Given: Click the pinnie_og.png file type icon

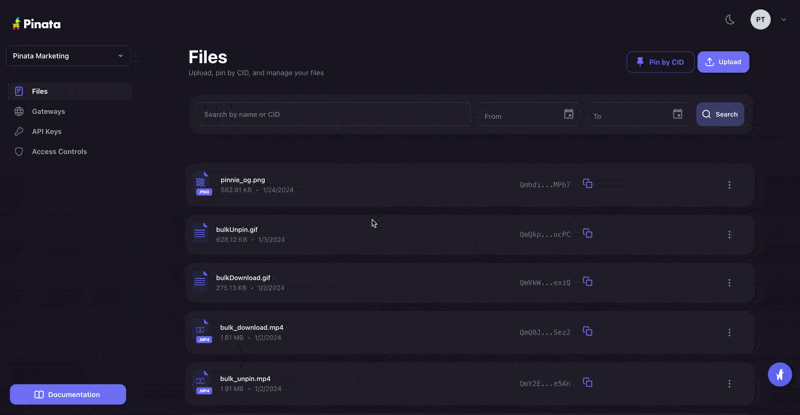Looking at the screenshot, I should pos(204,184).
